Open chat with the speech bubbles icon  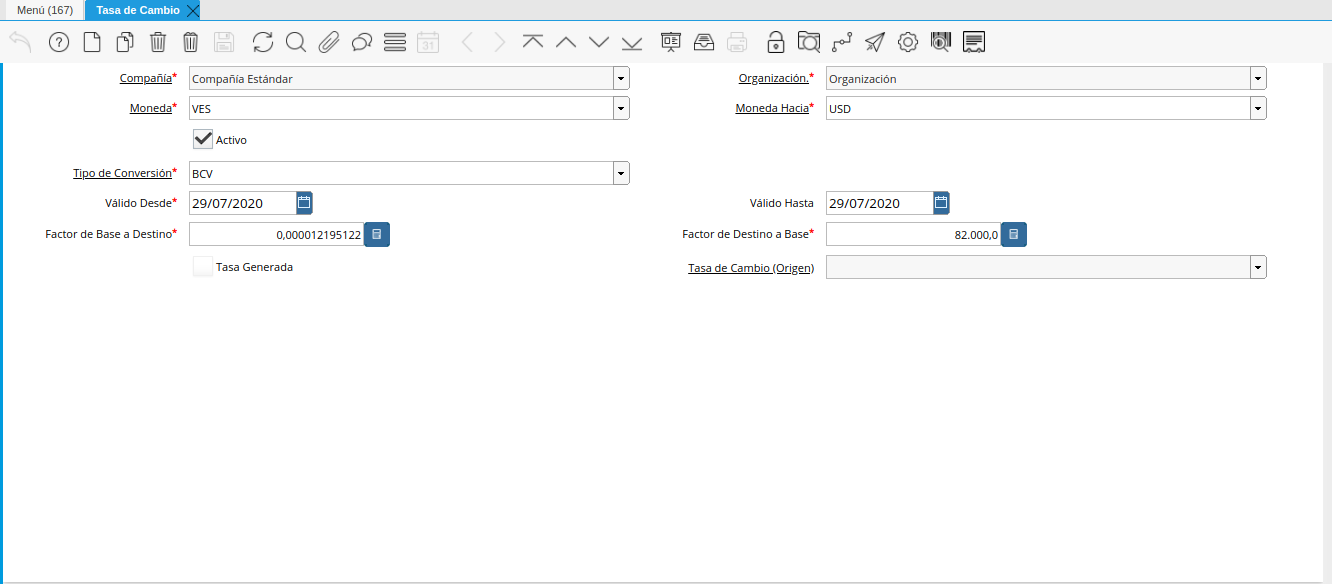[362, 42]
